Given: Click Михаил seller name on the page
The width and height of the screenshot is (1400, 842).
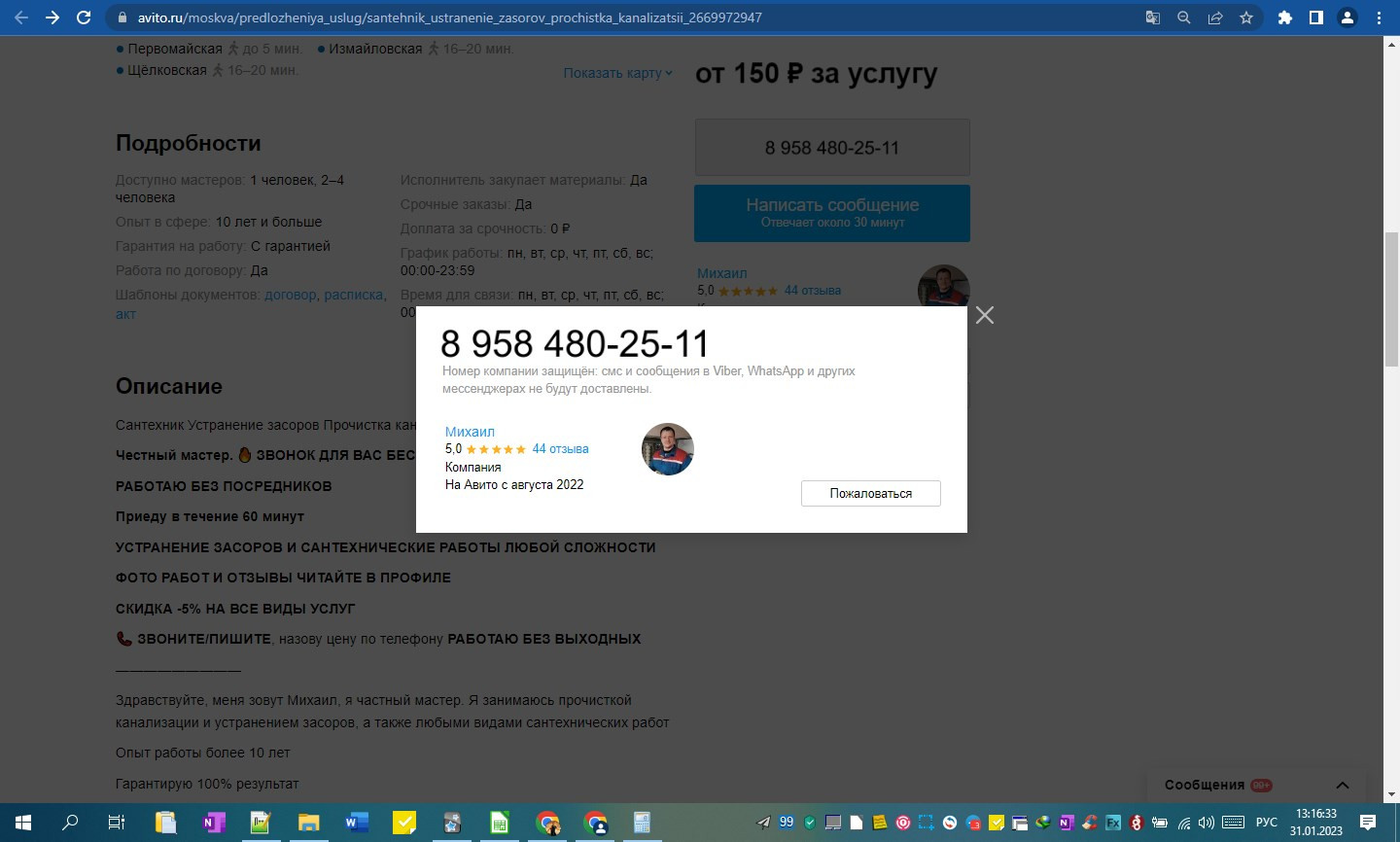Looking at the screenshot, I should tap(722, 273).
